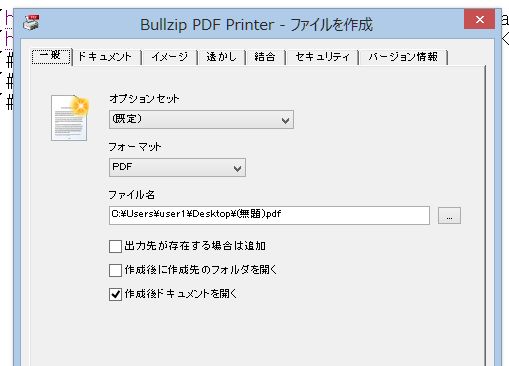The height and width of the screenshot is (366, 509).
Task: Expand the フォーマット PDF dropdown
Action: tap(177, 167)
